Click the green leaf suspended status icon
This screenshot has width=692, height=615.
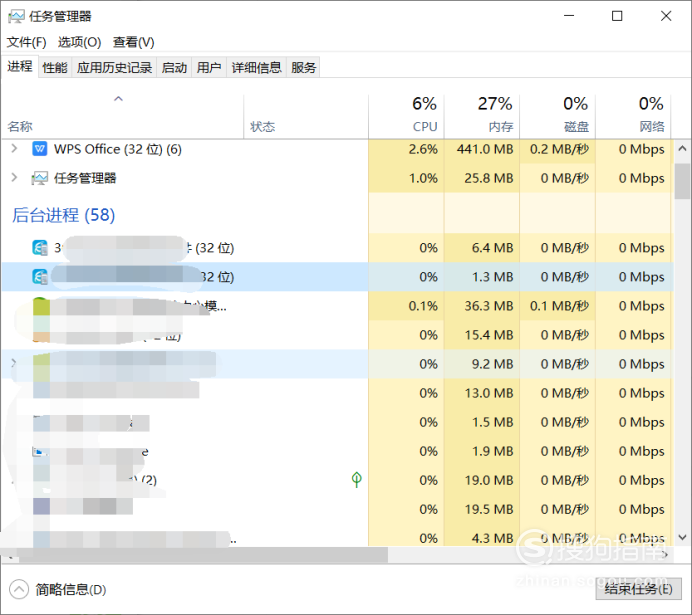[357, 480]
